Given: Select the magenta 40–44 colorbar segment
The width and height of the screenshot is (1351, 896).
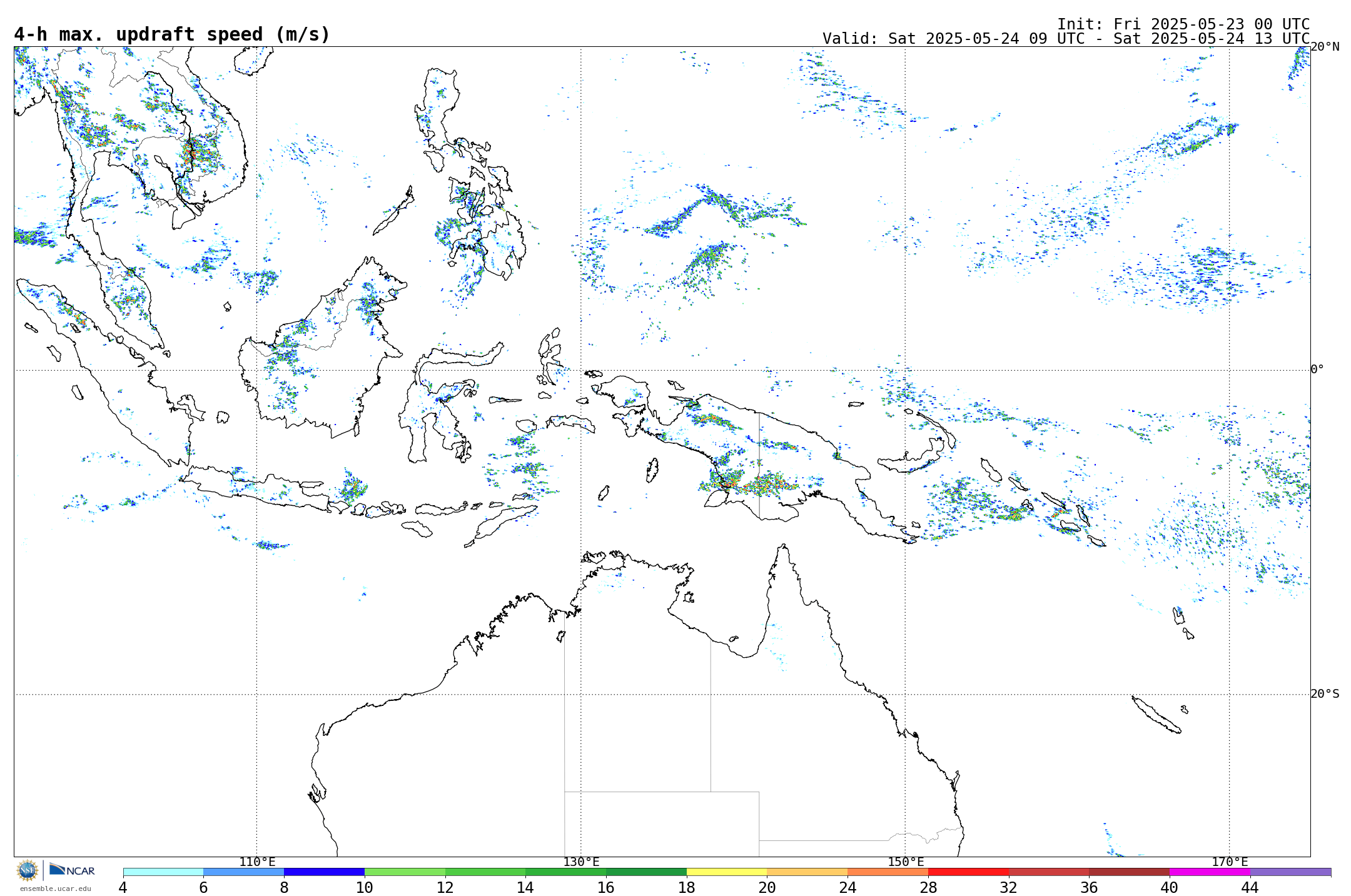Looking at the screenshot, I should (x=1210, y=872).
